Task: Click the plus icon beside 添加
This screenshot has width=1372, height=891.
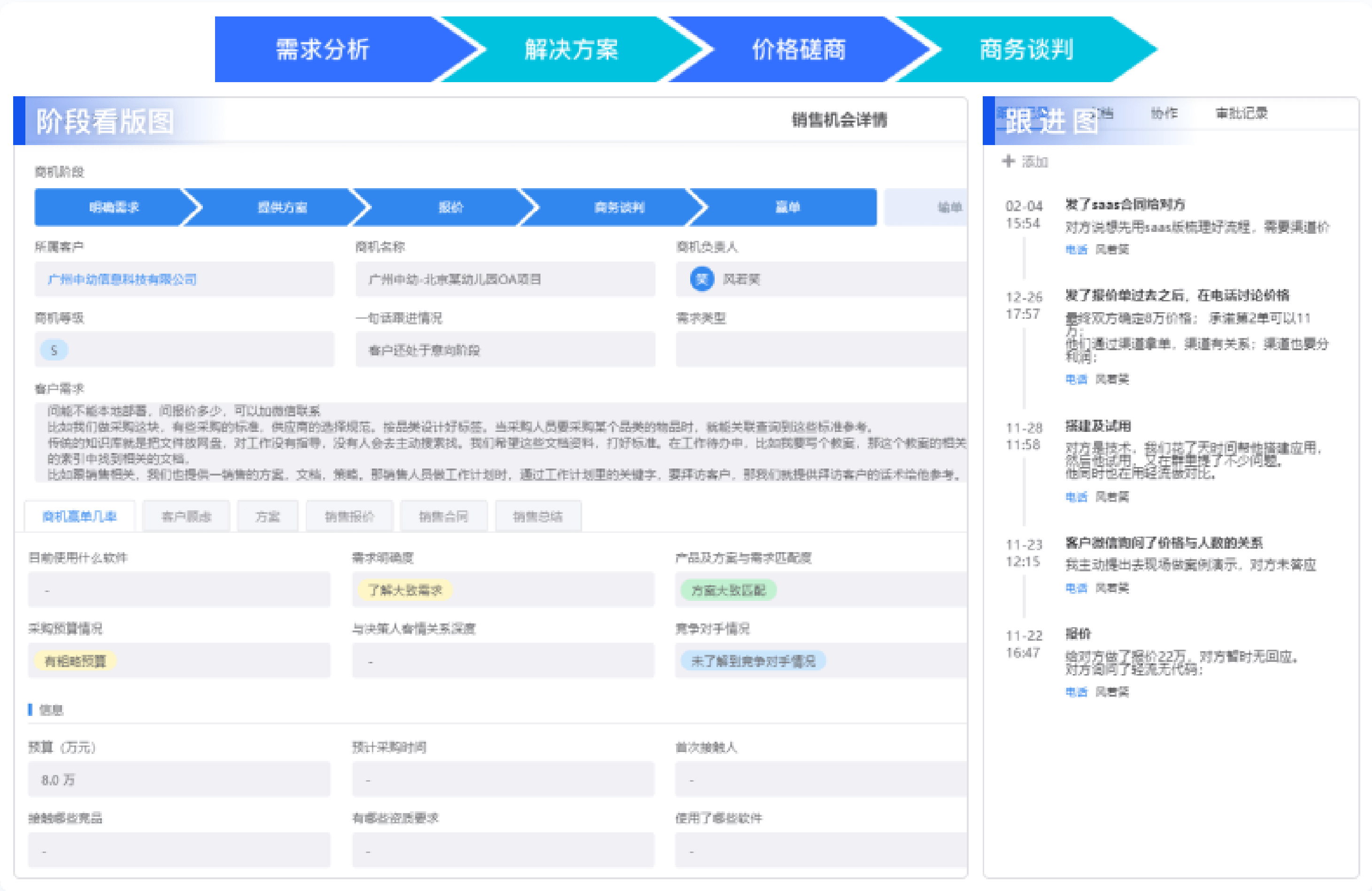Action: [1008, 161]
